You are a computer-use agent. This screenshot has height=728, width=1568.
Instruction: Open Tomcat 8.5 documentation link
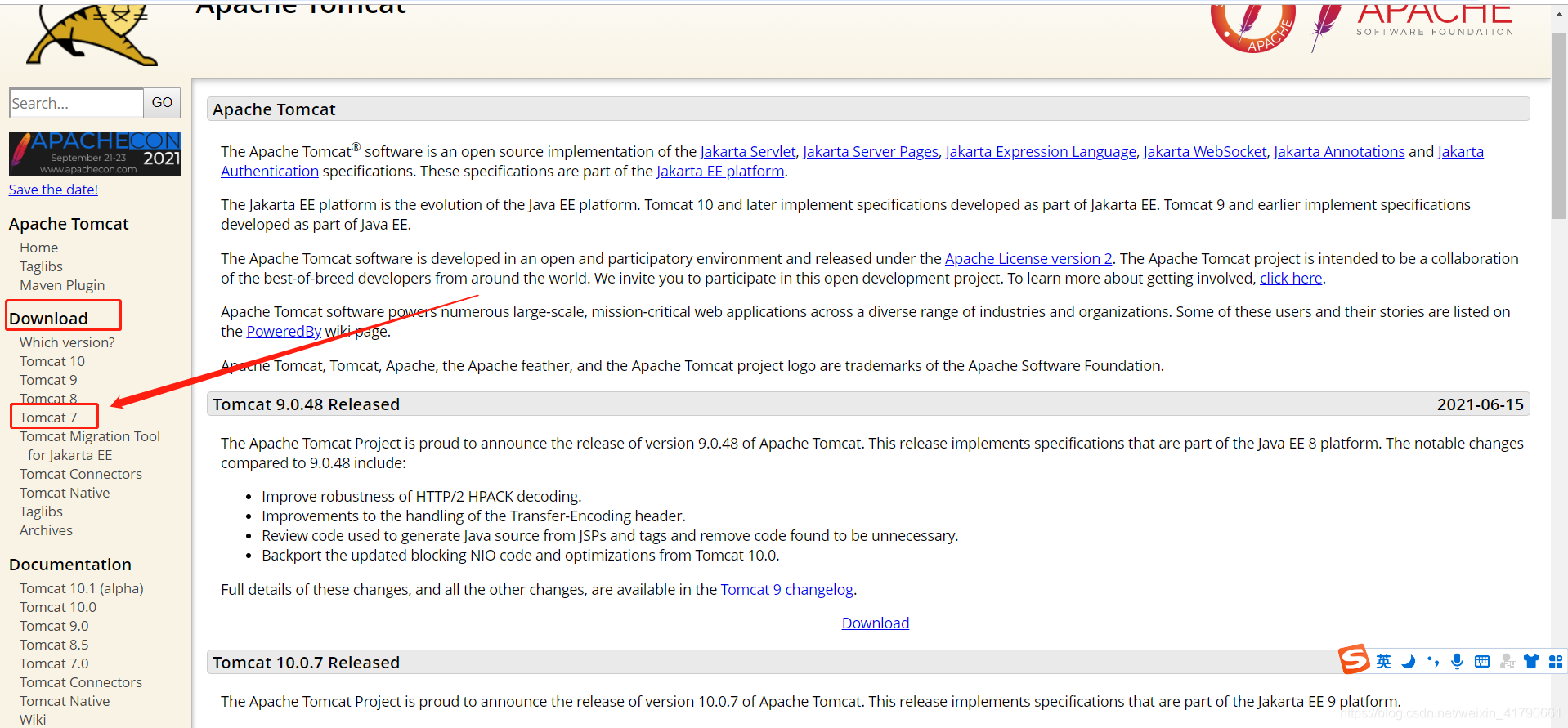tap(54, 645)
